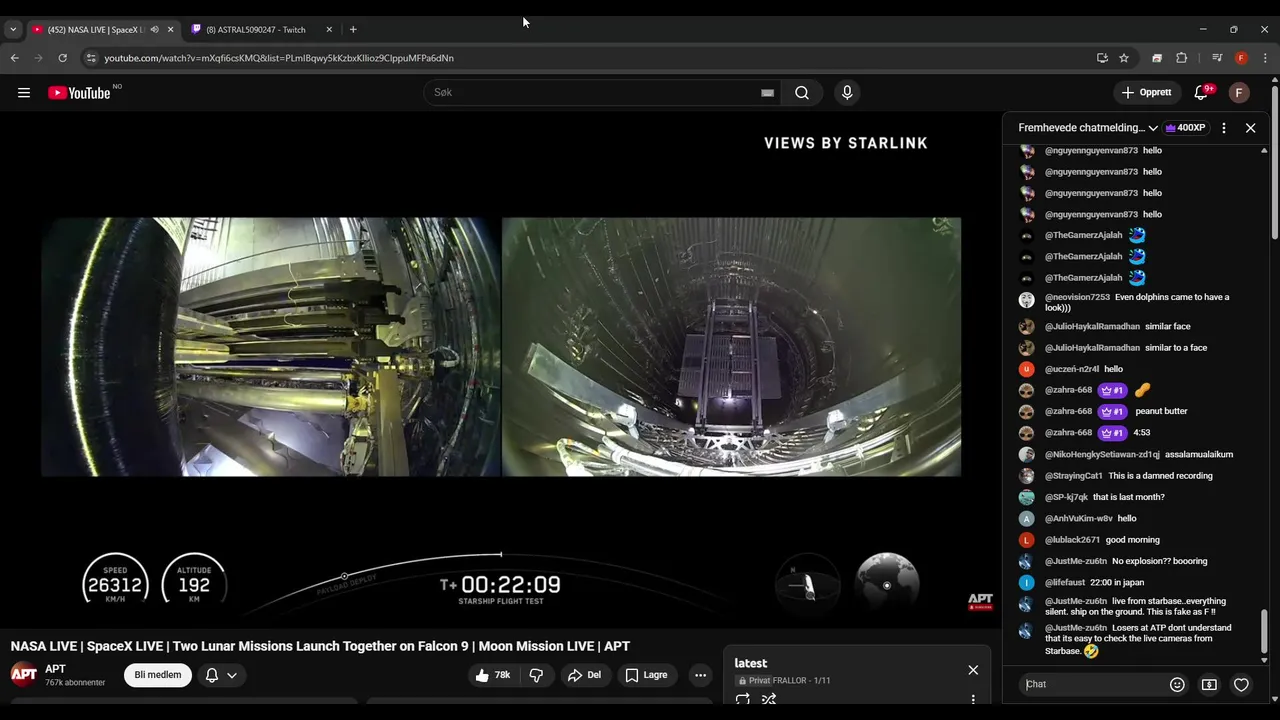The width and height of the screenshot is (1280, 720).
Task: Close the 'latest' playlist panel
Action: click(x=973, y=670)
